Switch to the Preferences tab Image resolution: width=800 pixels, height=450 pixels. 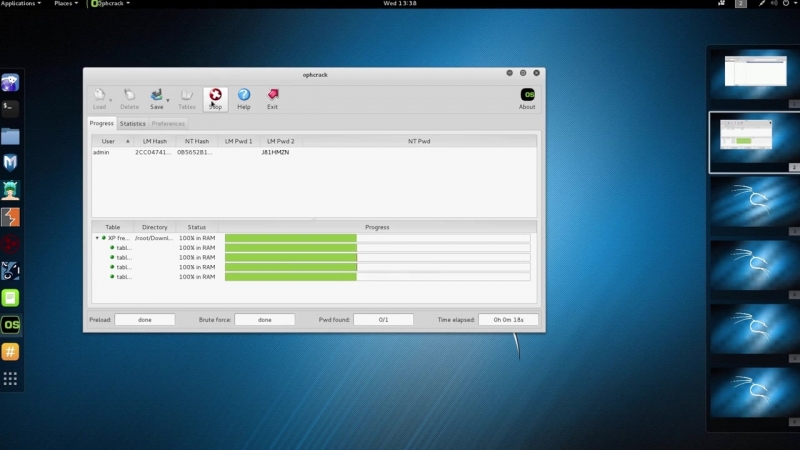point(168,123)
